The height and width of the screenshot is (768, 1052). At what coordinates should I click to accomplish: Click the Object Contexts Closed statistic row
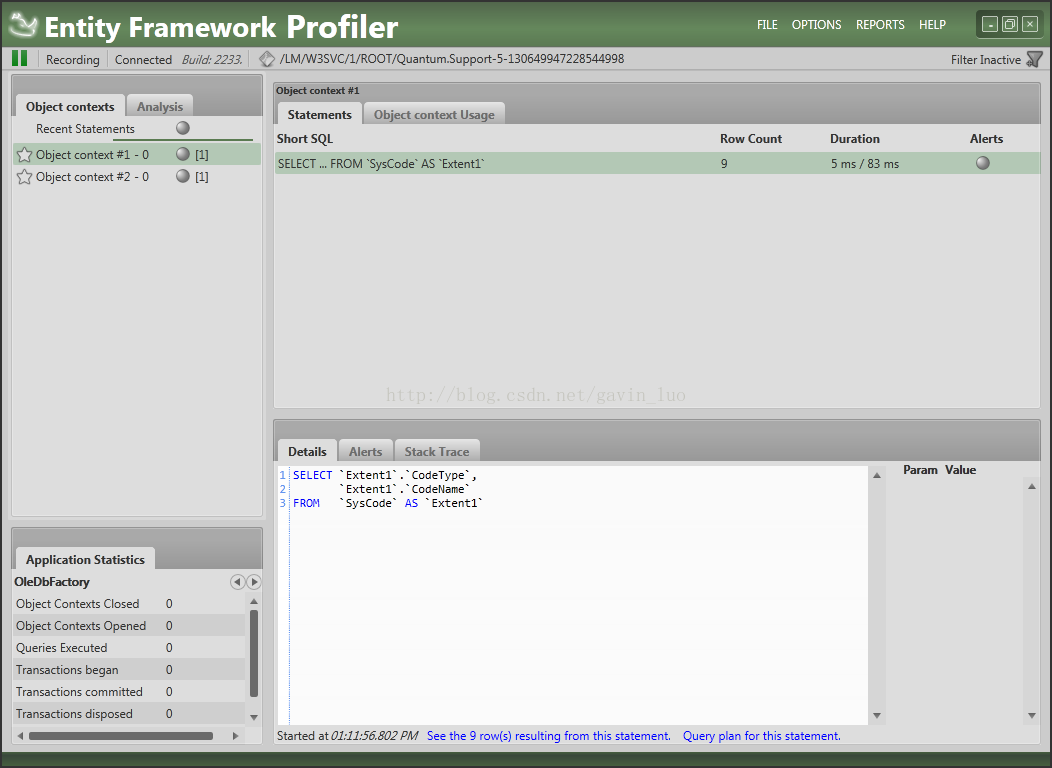point(129,604)
